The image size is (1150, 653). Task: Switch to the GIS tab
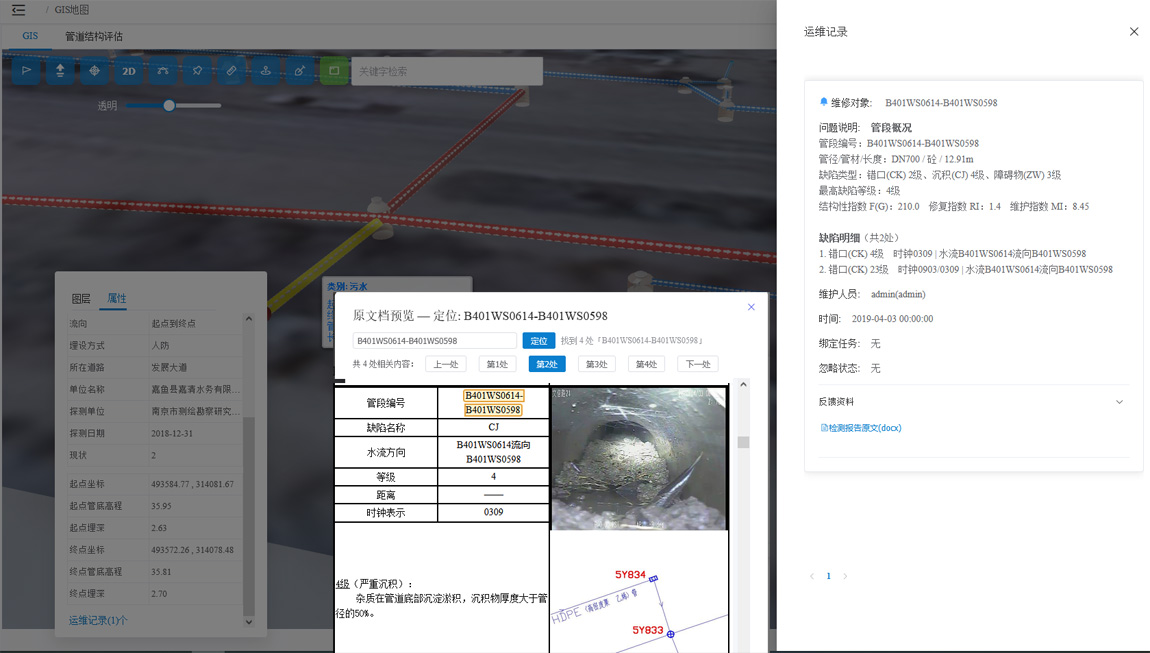(30, 36)
